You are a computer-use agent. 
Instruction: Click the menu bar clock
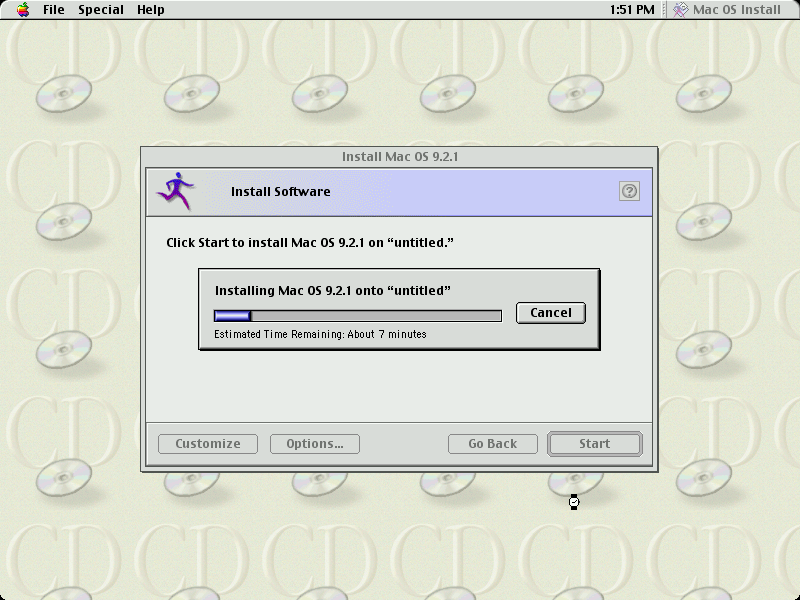click(631, 10)
